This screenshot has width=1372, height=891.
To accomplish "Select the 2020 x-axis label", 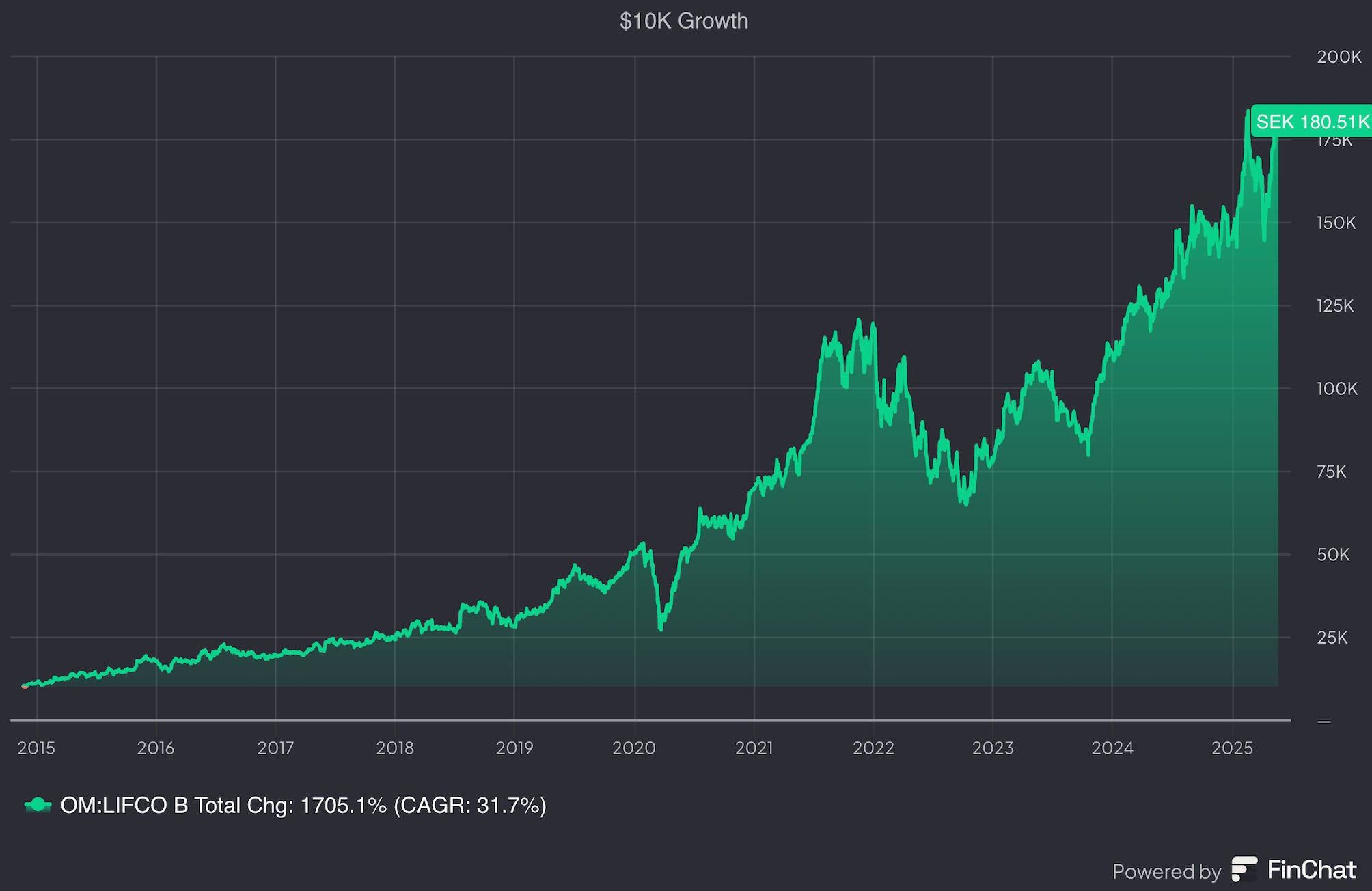I will [x=634, y=748].
